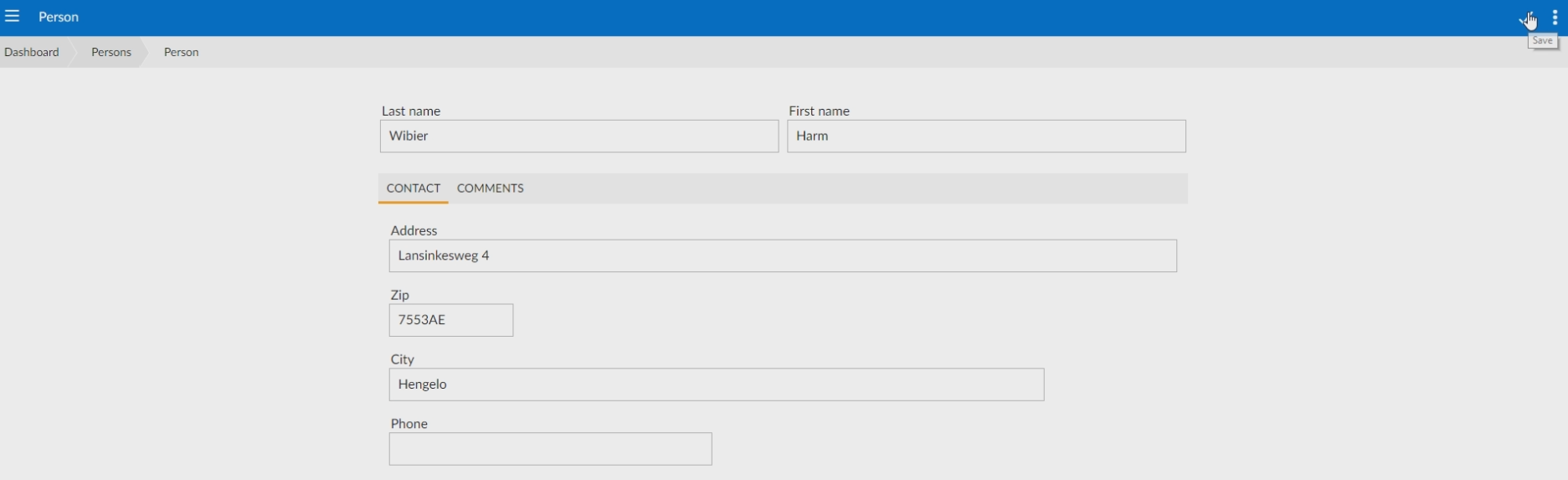Open the vertical three-dot more options menu

pyautogui.click(x=1555, y=18)
